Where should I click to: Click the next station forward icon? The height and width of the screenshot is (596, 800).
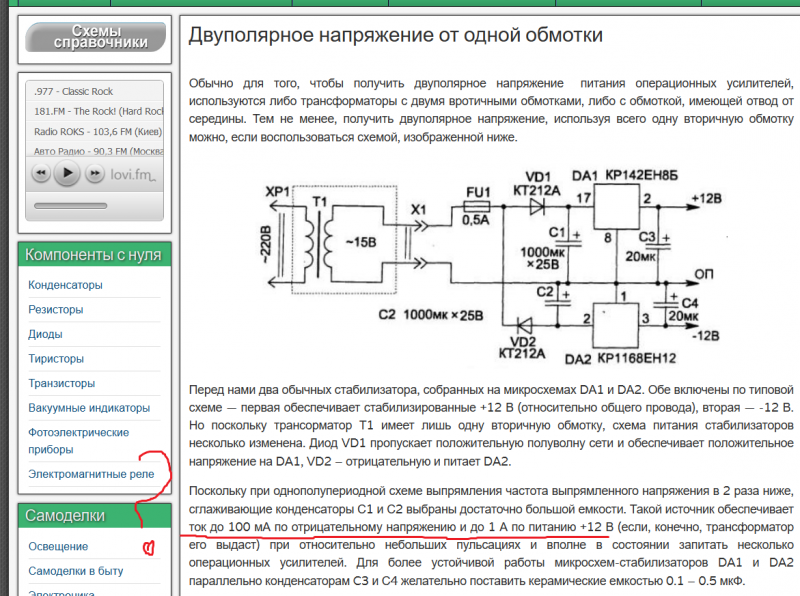click(93, 174)
